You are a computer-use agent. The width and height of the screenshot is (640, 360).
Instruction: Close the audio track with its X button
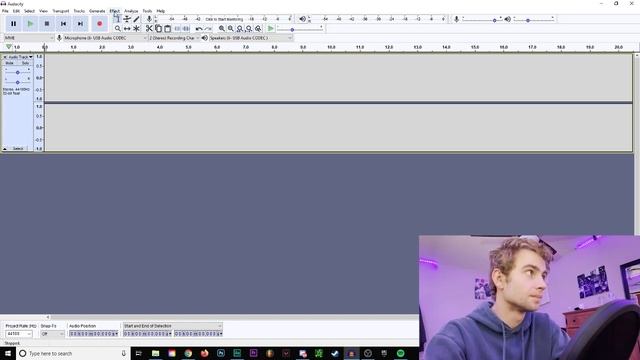(x=5, y=57)
